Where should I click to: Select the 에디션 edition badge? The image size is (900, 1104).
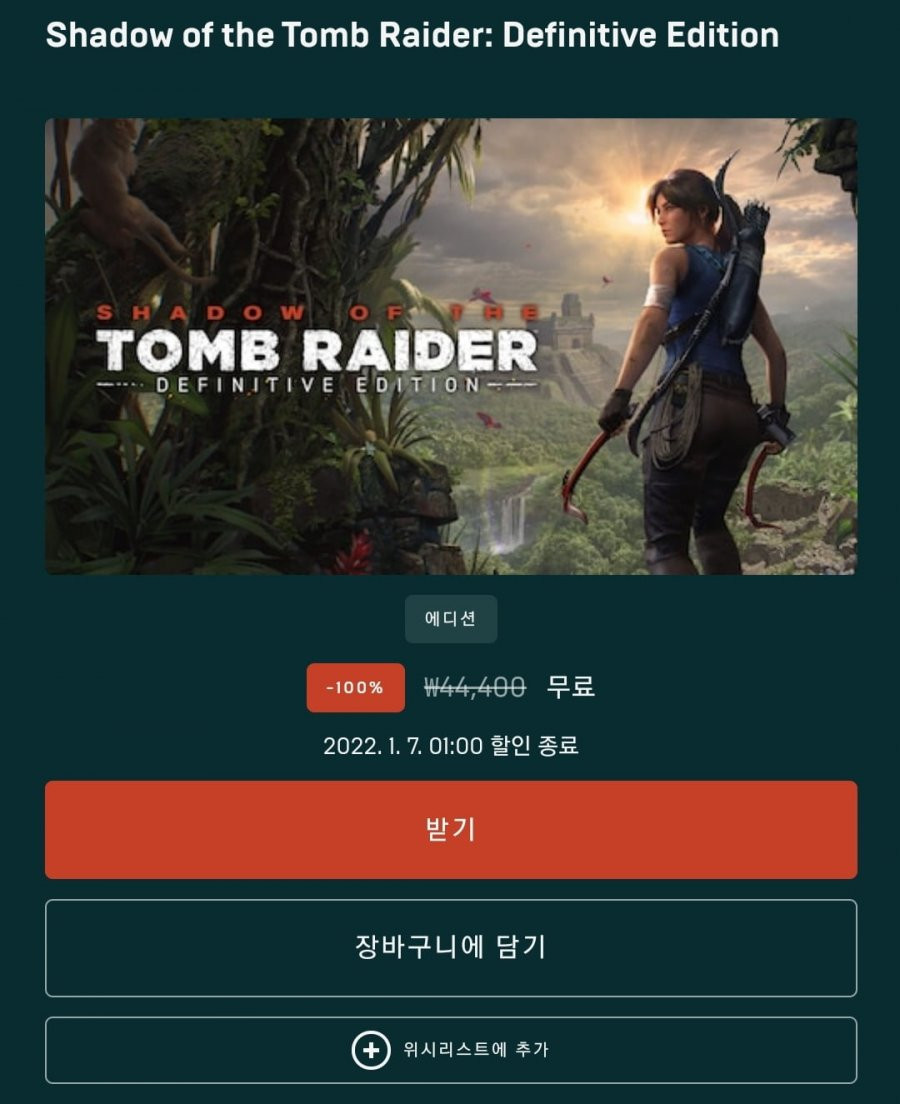[451, 619]
